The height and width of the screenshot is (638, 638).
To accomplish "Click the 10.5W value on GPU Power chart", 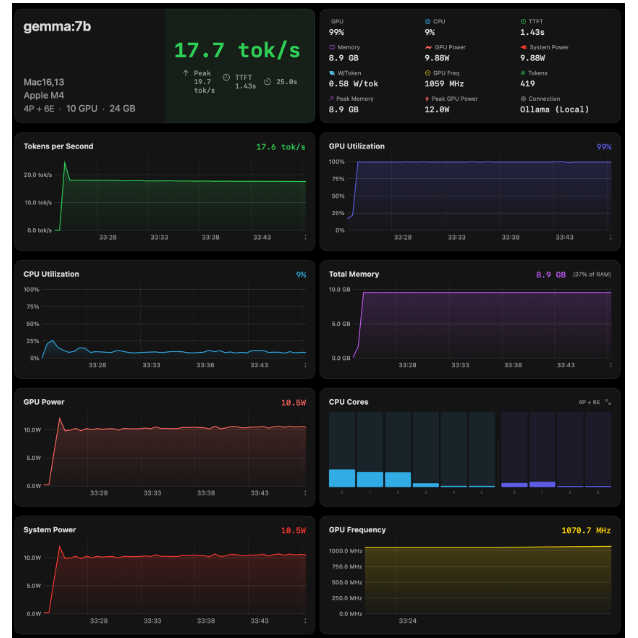I will coord(293,403).
